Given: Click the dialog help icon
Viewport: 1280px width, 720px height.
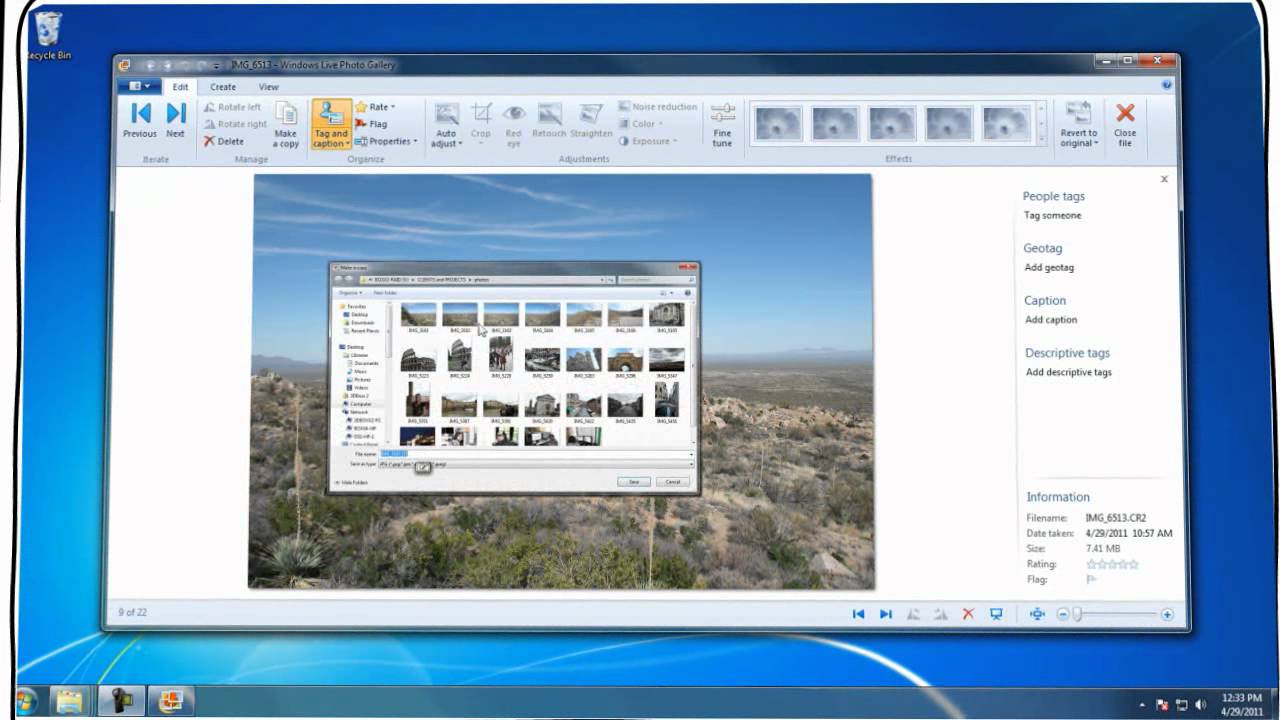Looking at the screenshot, I should point(688,292).
